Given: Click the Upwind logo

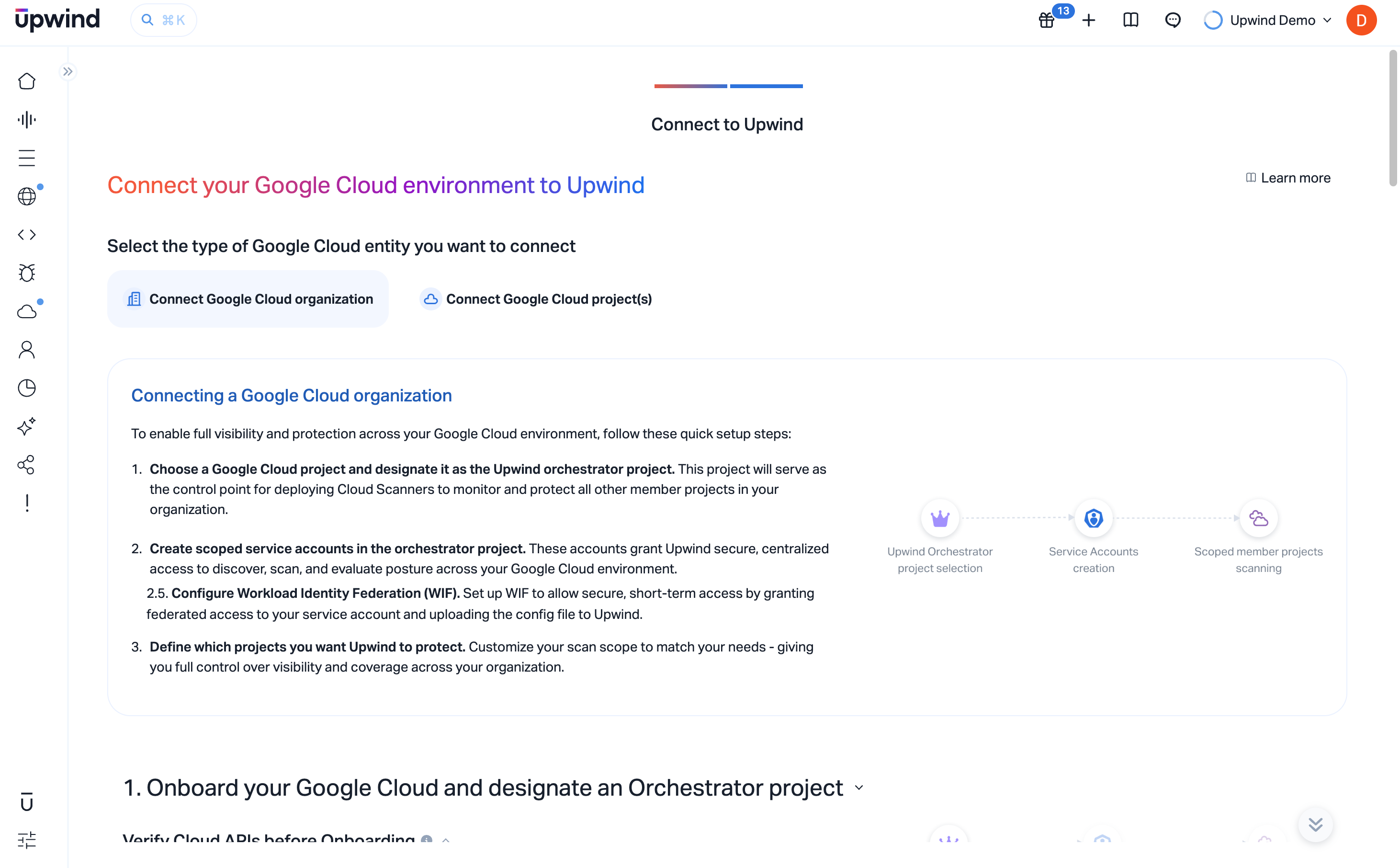Looking at the screenshot, I should (57, 20).
